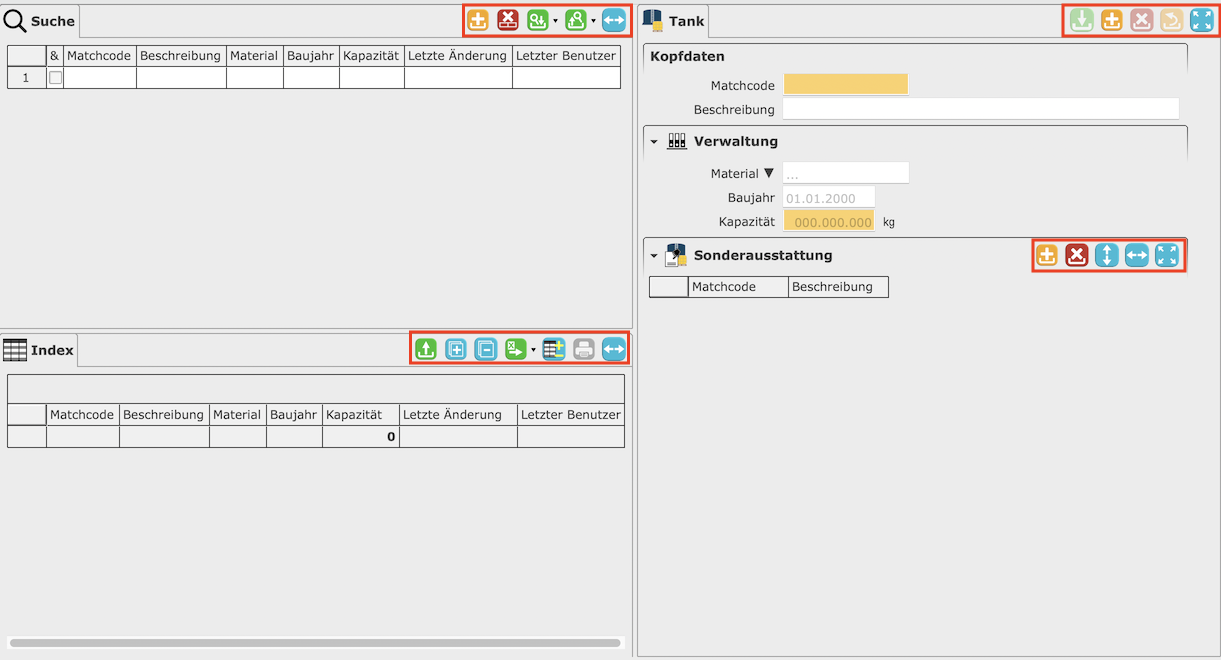The image size is (1221, 660).
Task: Click the orange add icon in Tank toolbar
Action: pyautogui.click(x=1111, y=20)
